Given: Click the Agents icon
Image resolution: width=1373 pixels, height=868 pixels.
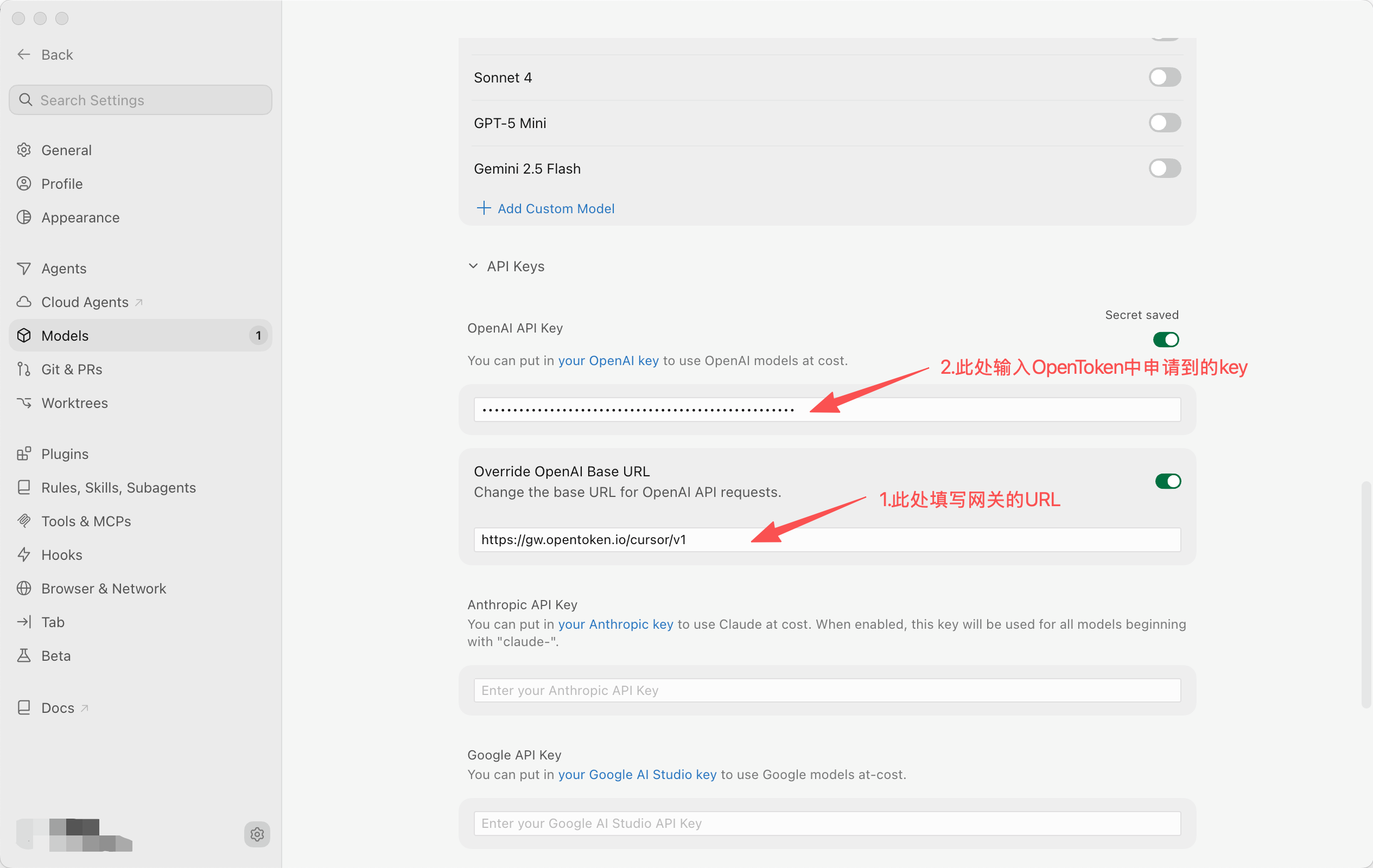Looking at the screenshot, I should pyautogui.click(x=24, y=269).
